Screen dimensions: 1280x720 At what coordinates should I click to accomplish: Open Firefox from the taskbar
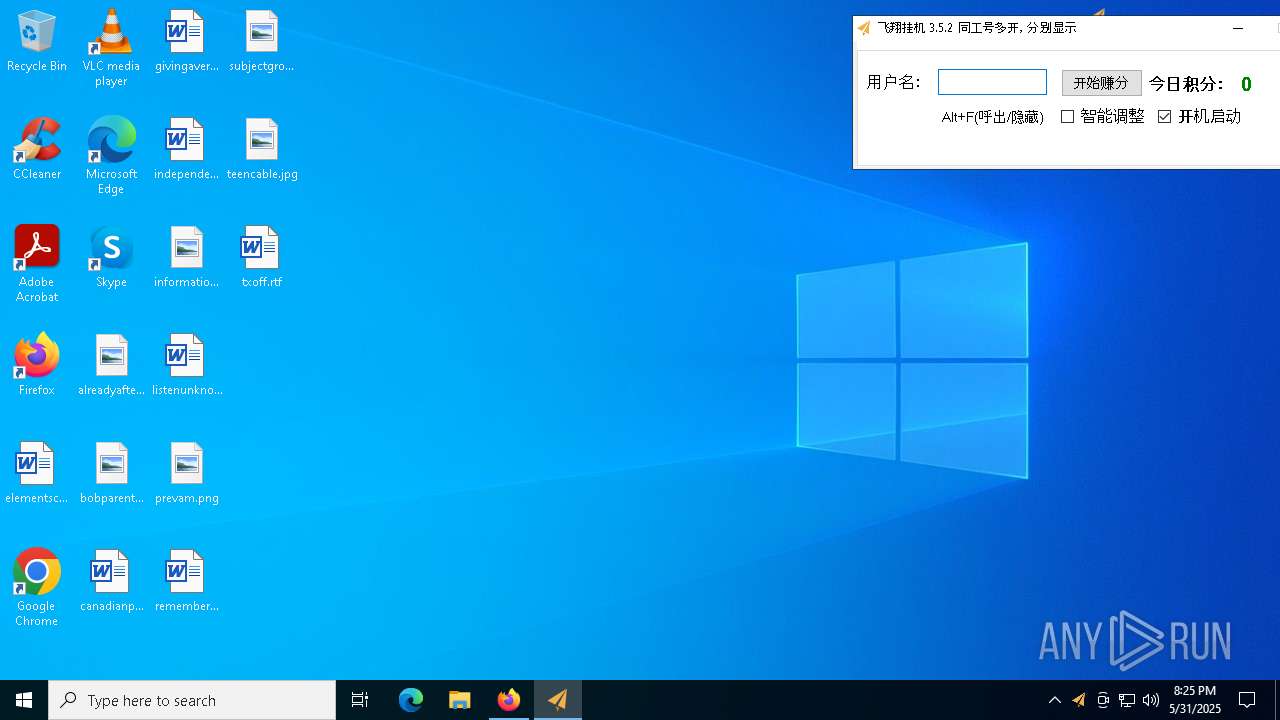pyautogui.click(x=509, y=700)
